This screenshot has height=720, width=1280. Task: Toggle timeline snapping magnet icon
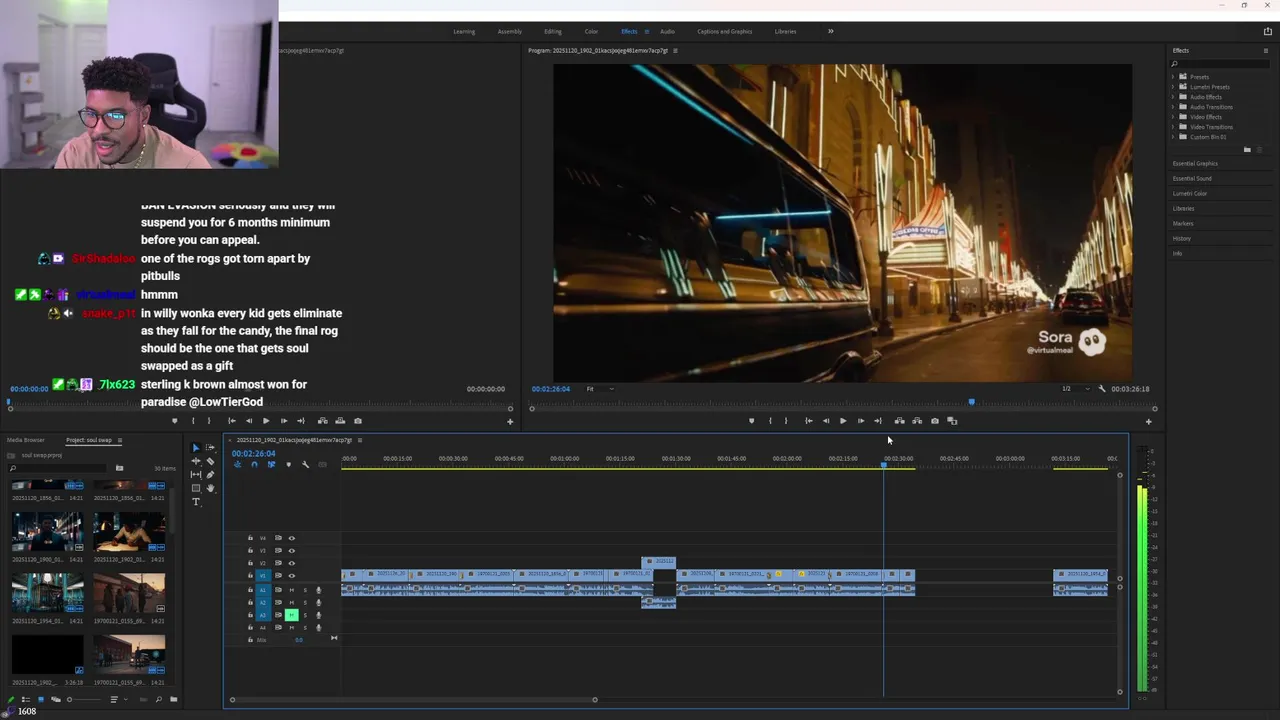(x=254, y=465)
